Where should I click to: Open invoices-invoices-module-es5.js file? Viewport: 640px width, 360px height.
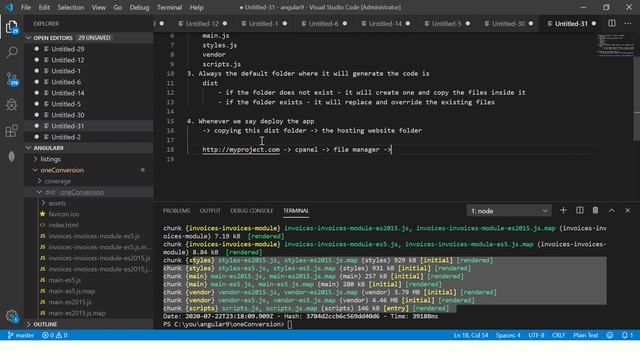click(x=94, y=236)
